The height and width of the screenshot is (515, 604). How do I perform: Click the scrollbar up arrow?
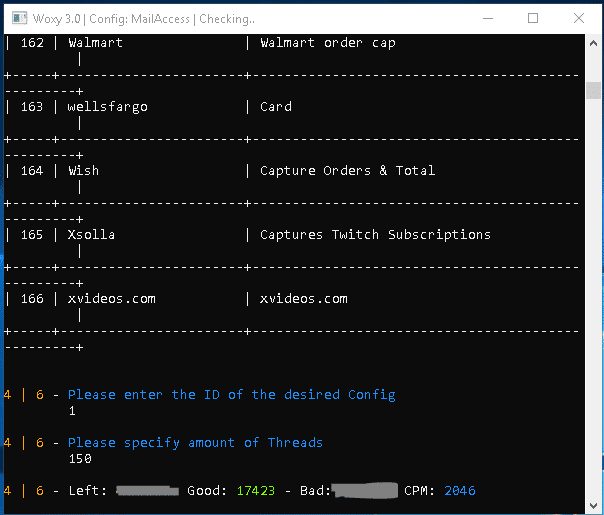pyautogui.click(x=594, y=44)
